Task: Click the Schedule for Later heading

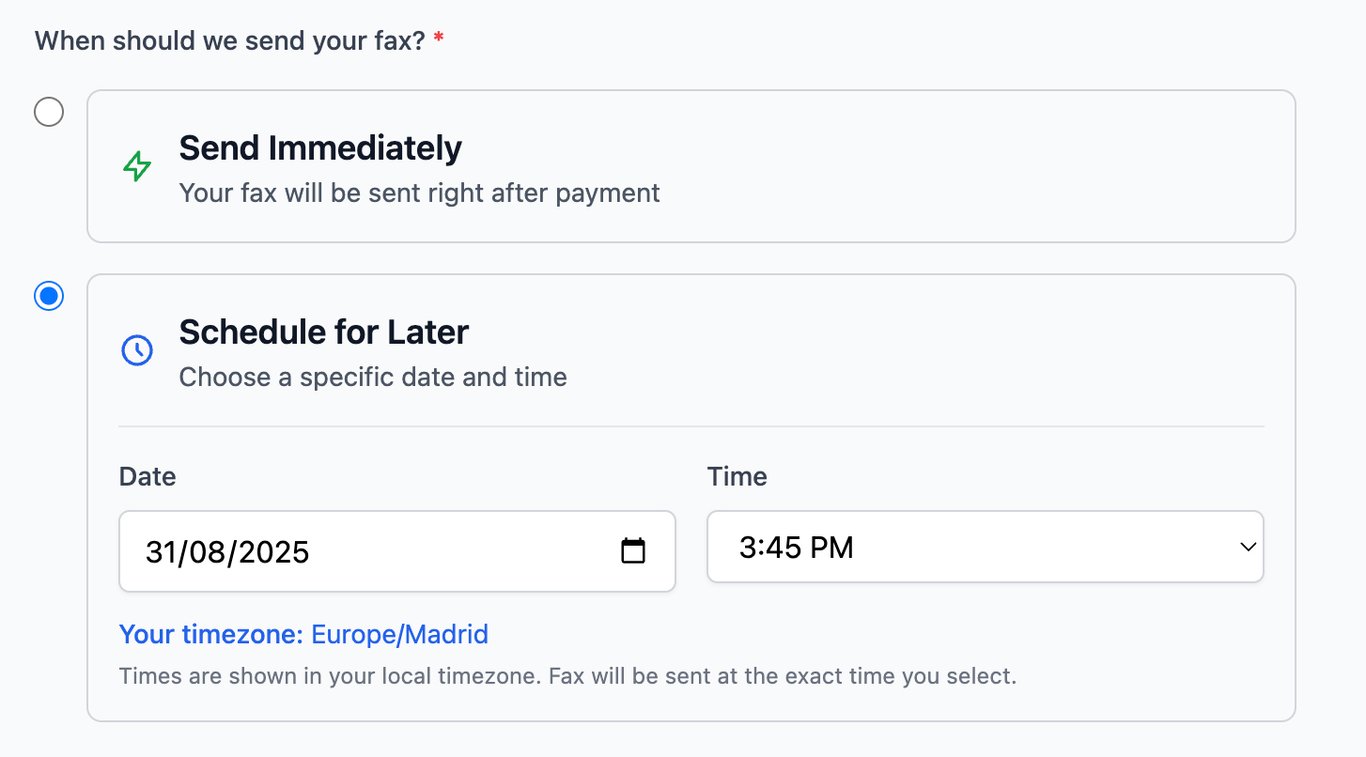Action: point(323,332)
